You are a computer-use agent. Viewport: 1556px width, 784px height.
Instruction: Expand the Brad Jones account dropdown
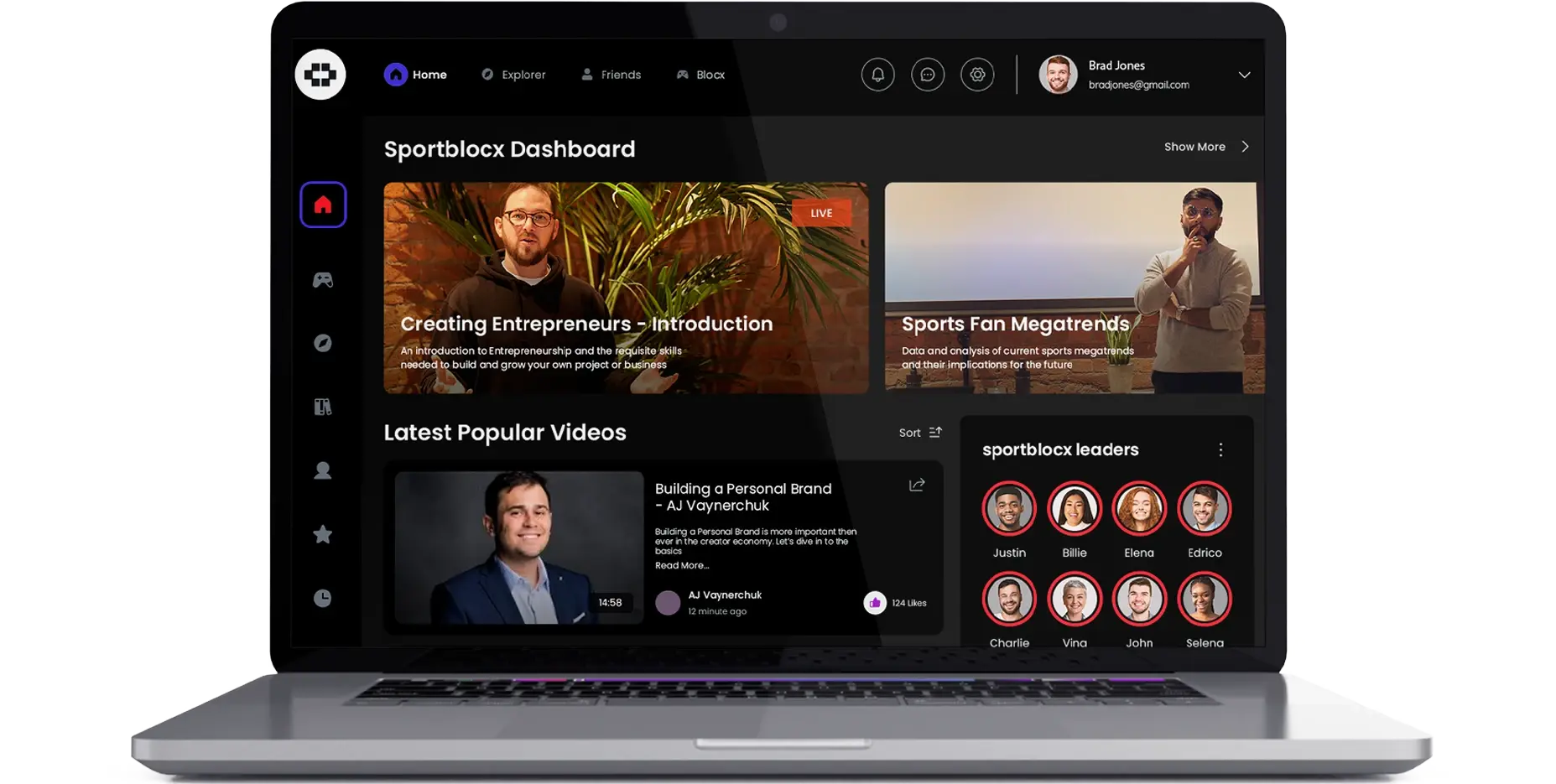(x=1245, y=75)
